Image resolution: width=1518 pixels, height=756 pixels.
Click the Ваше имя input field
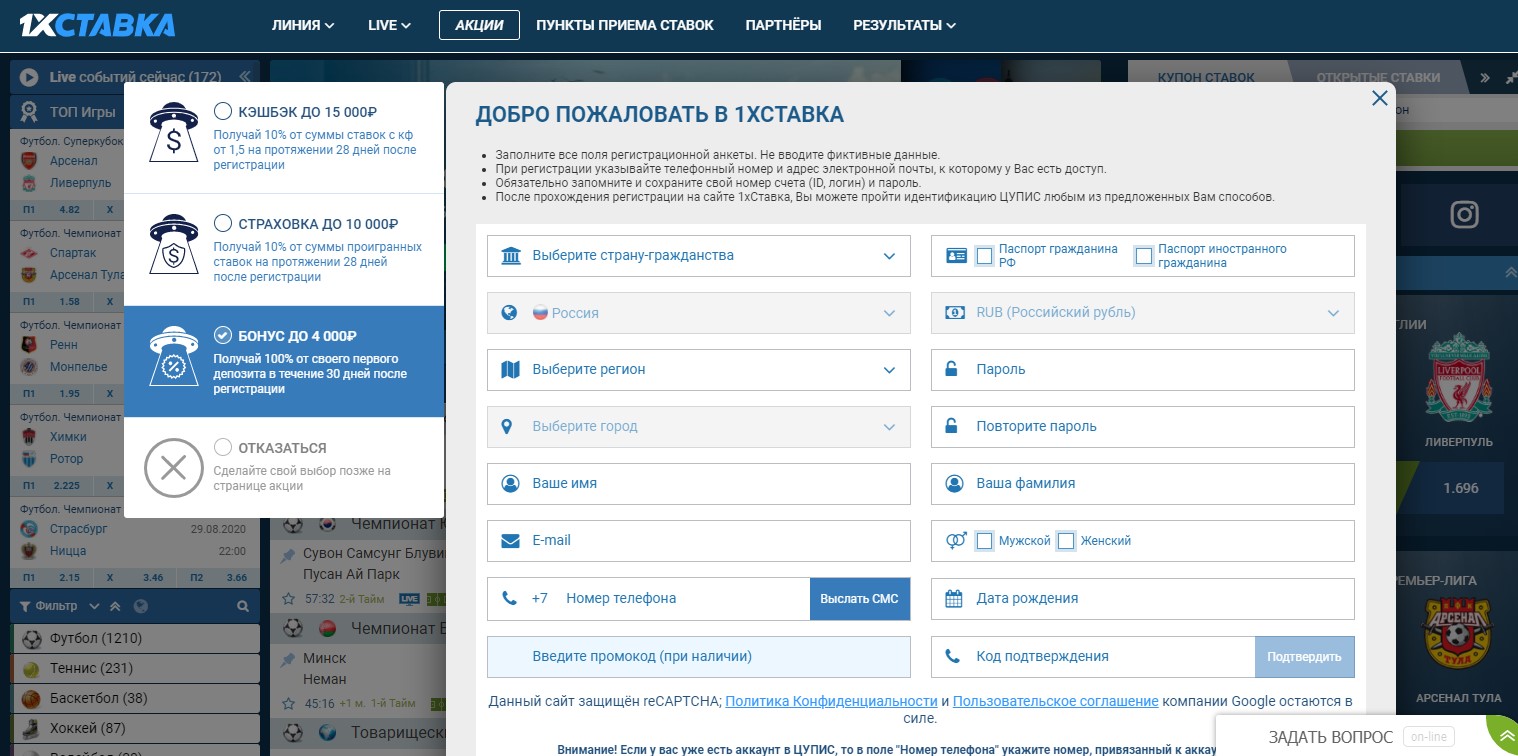coord(699,484)
